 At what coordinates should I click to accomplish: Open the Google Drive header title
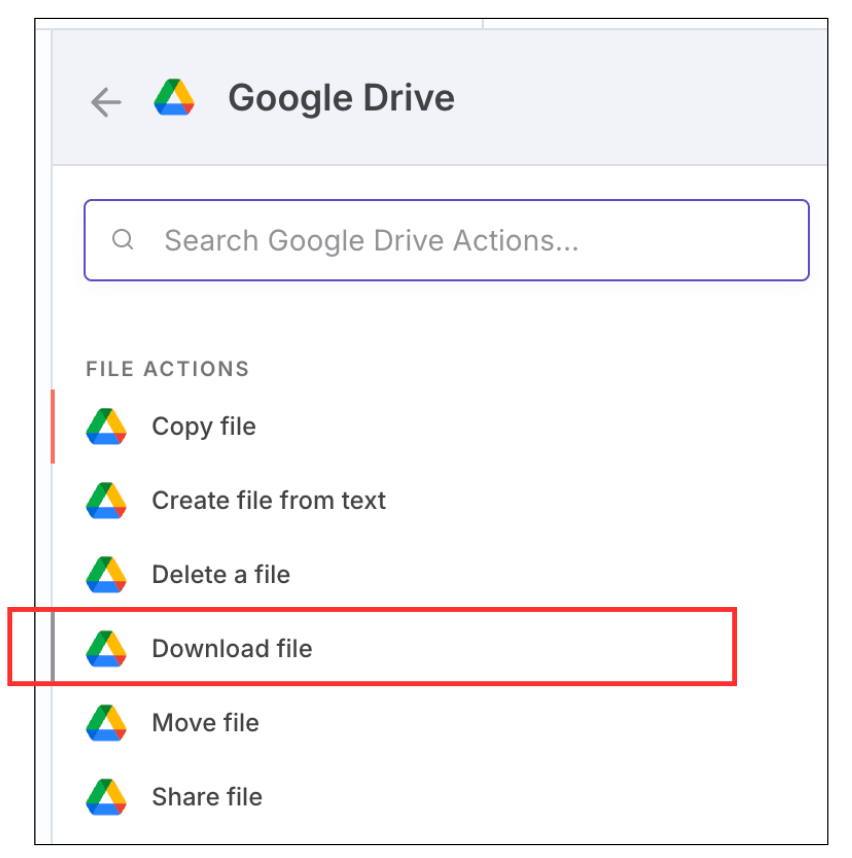[x=341, y=97]
